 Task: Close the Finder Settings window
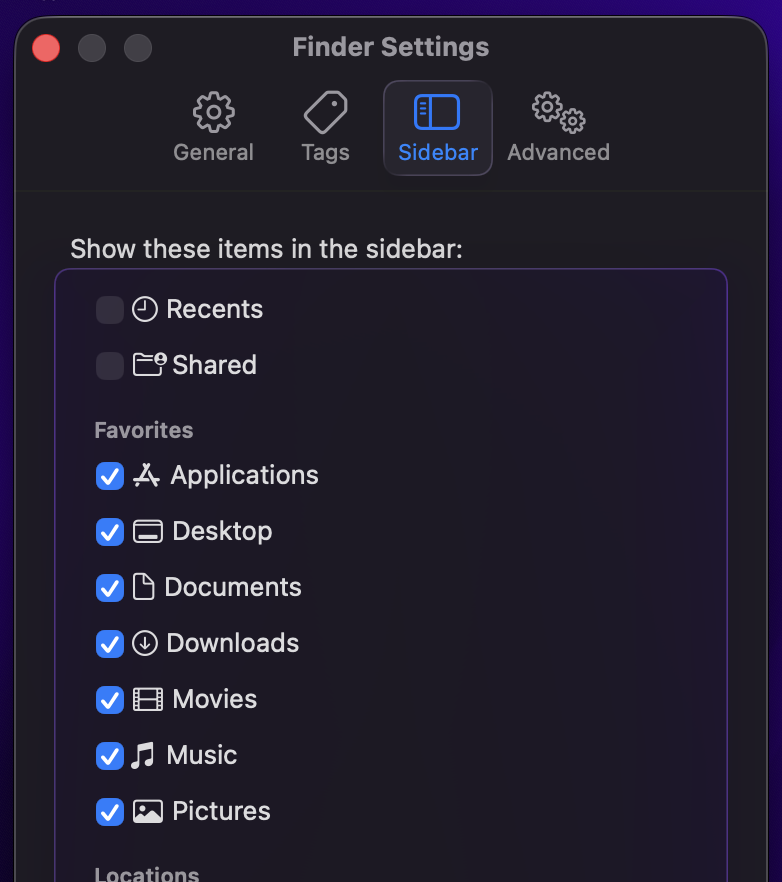click(46, 47)
